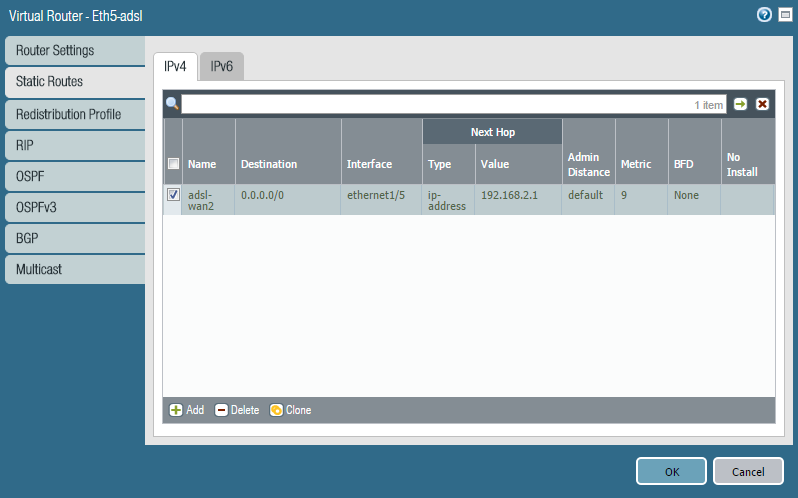Uncheck the adsl-wan2 route checkbox
This screenshot has height=498, width=798.
174,194
